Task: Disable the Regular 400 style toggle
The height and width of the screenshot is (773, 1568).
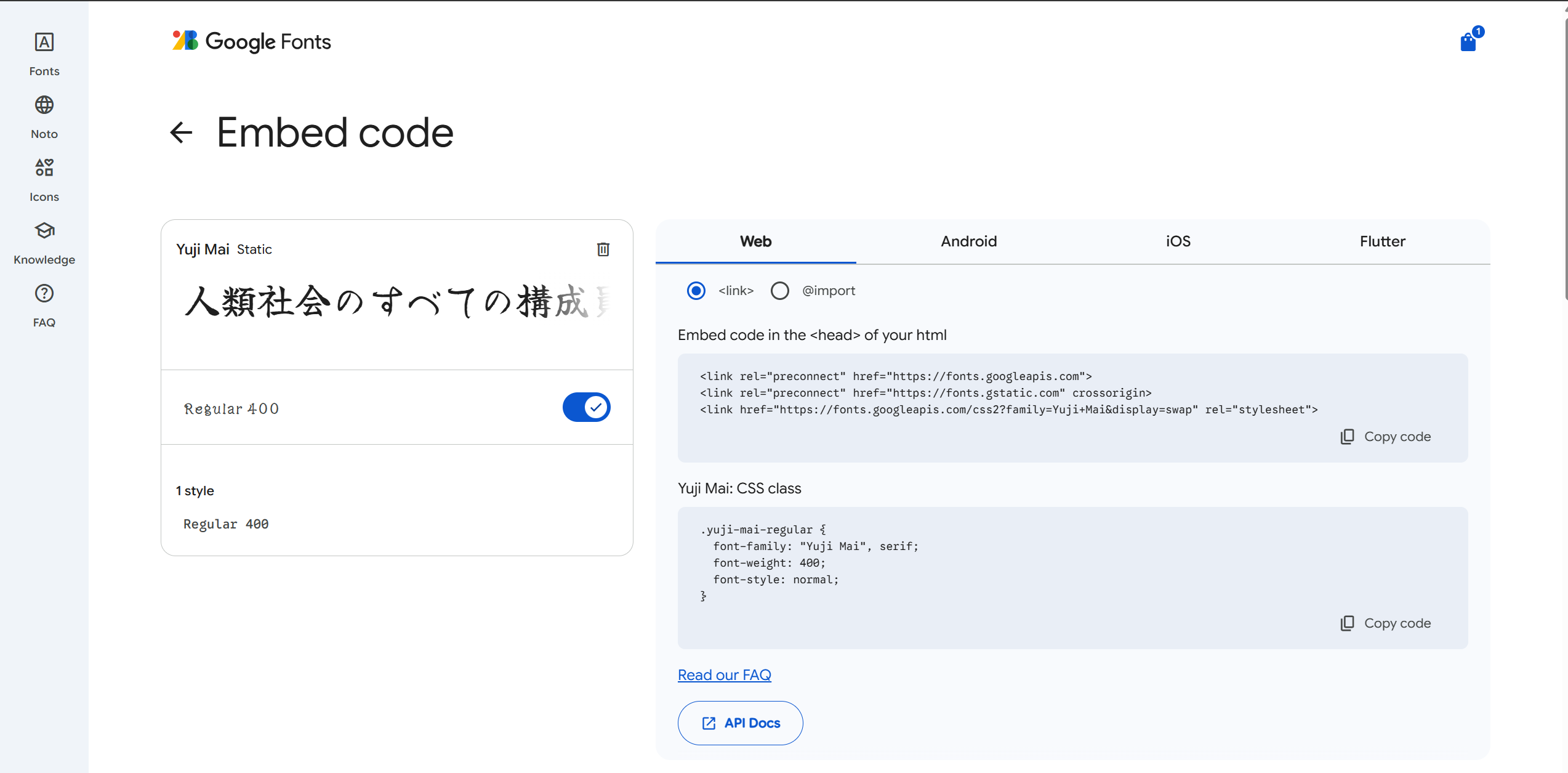Action: pyautogui.click(x=585, y=407)
